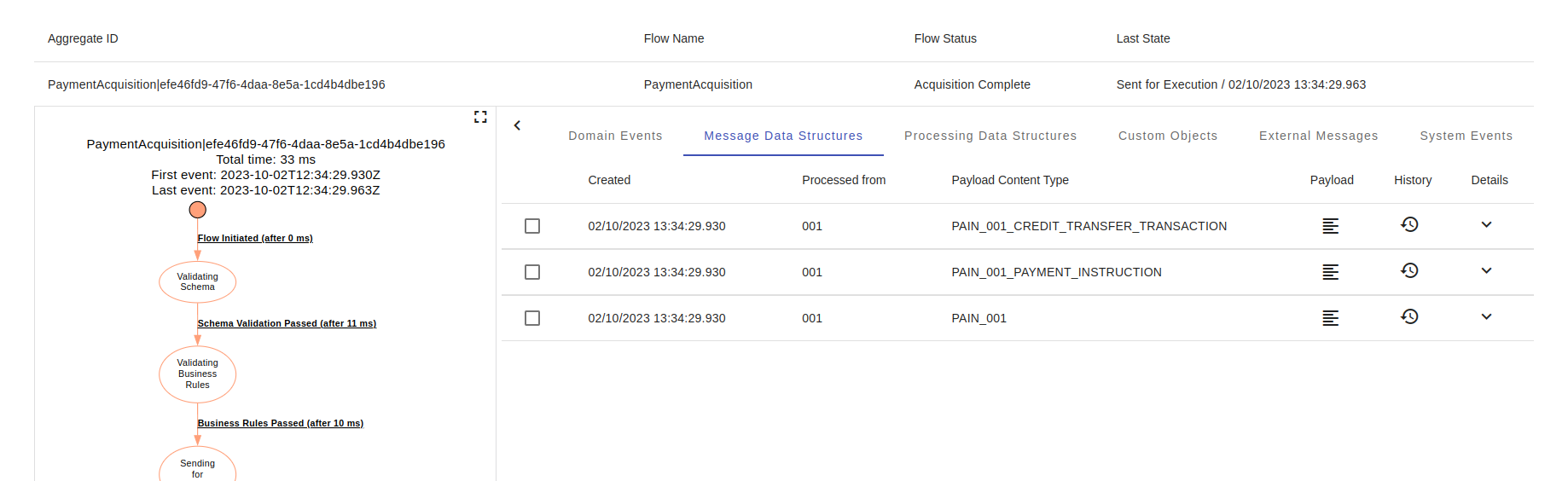Check the box for the PAIN_001 row
This screenshot has height=481, width=1568.
532,318
